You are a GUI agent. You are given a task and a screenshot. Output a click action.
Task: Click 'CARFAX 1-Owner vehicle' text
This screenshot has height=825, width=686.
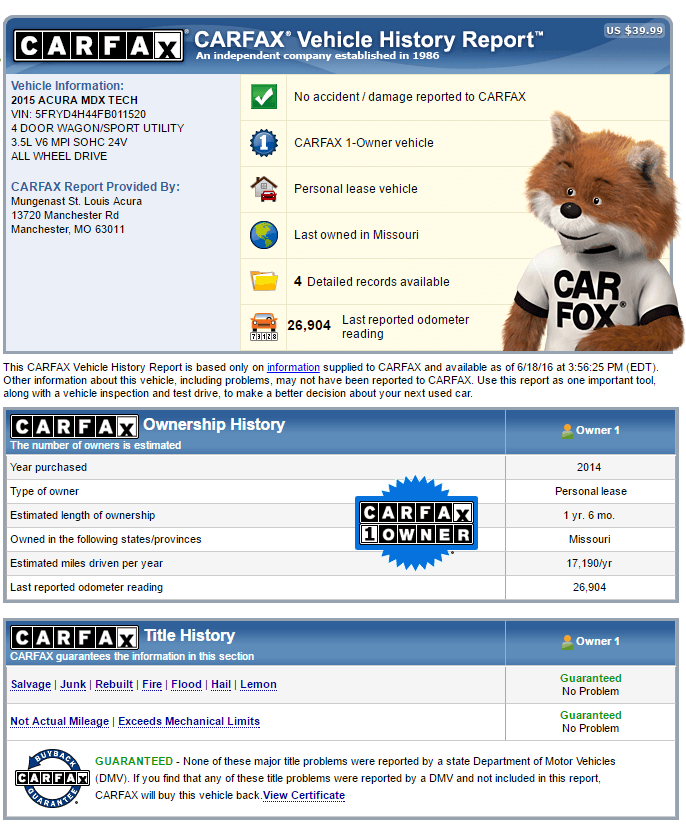[x=364, y=143]
